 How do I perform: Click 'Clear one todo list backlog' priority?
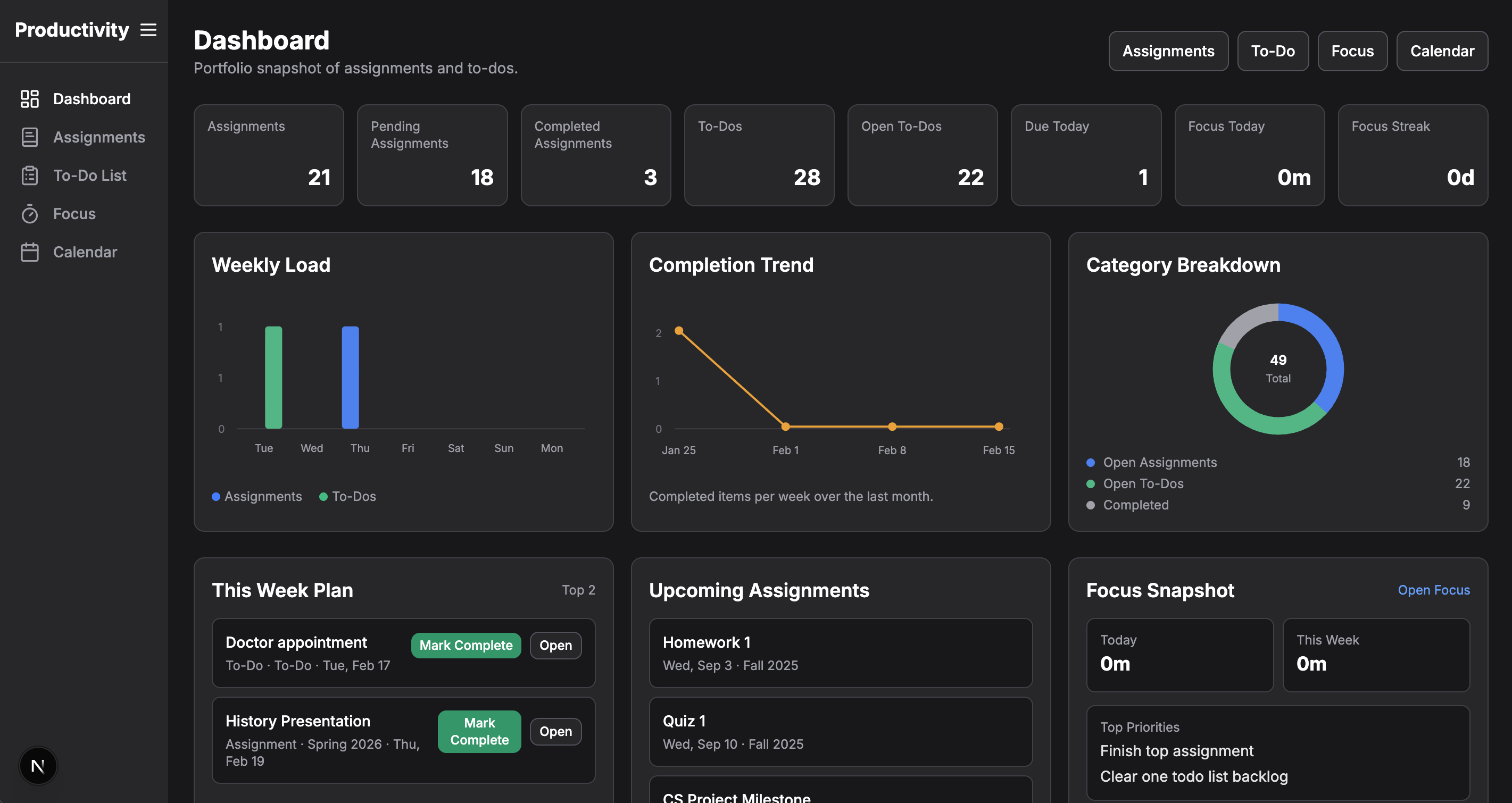click(x=1194, y=776)
